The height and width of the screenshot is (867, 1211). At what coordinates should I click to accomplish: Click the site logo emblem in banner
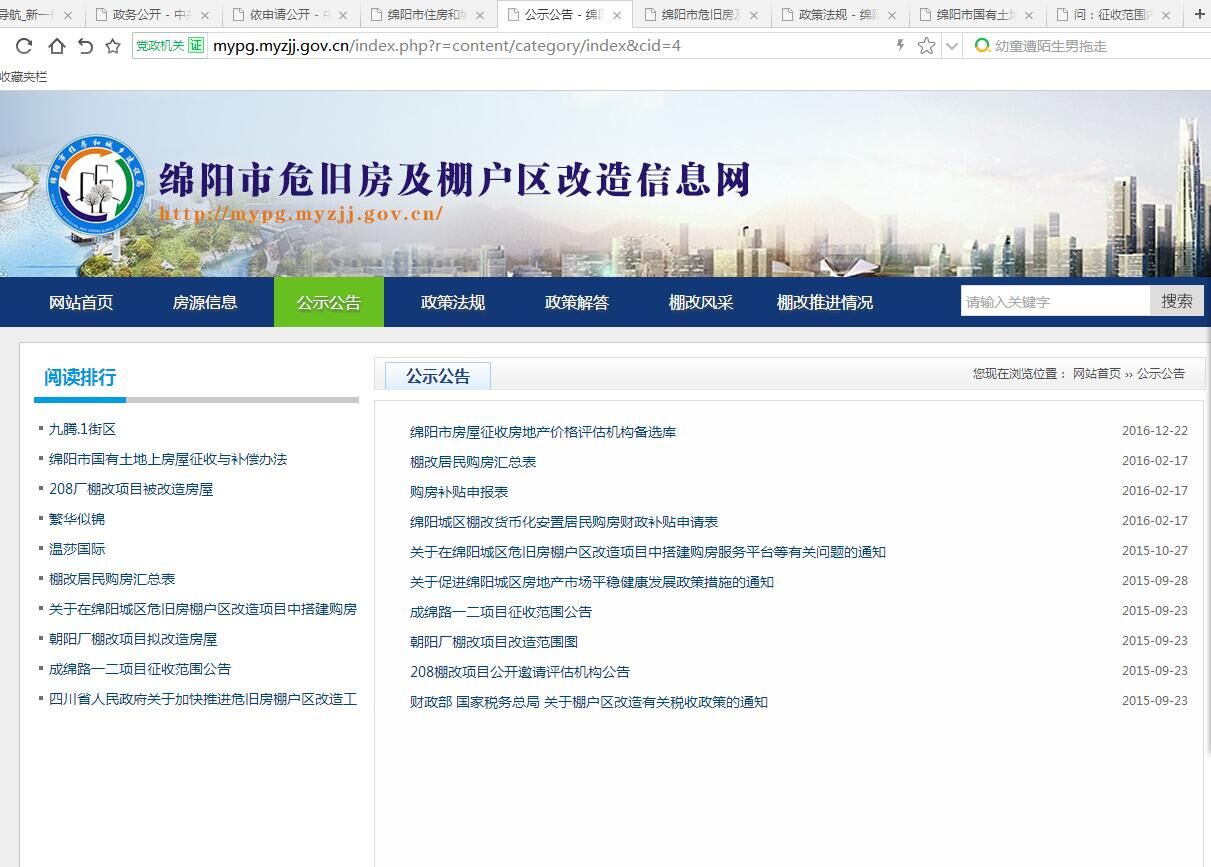97,183
